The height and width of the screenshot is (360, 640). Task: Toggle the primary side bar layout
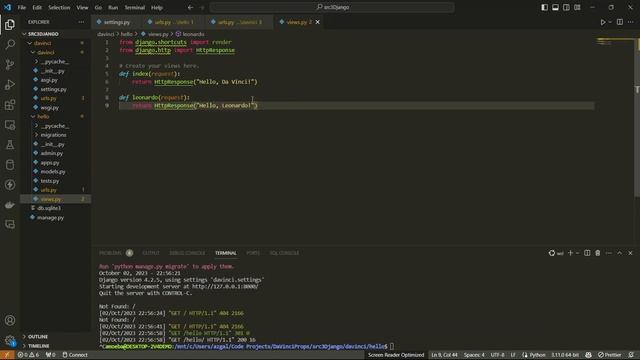(544, 7)
